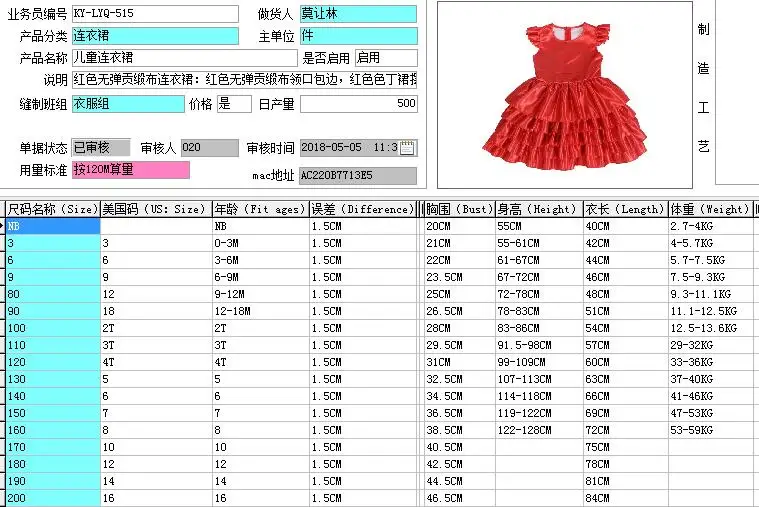Screen dimensions: 759x507
Task: Click the height cell 55-61CM
Action: (539, 243)
